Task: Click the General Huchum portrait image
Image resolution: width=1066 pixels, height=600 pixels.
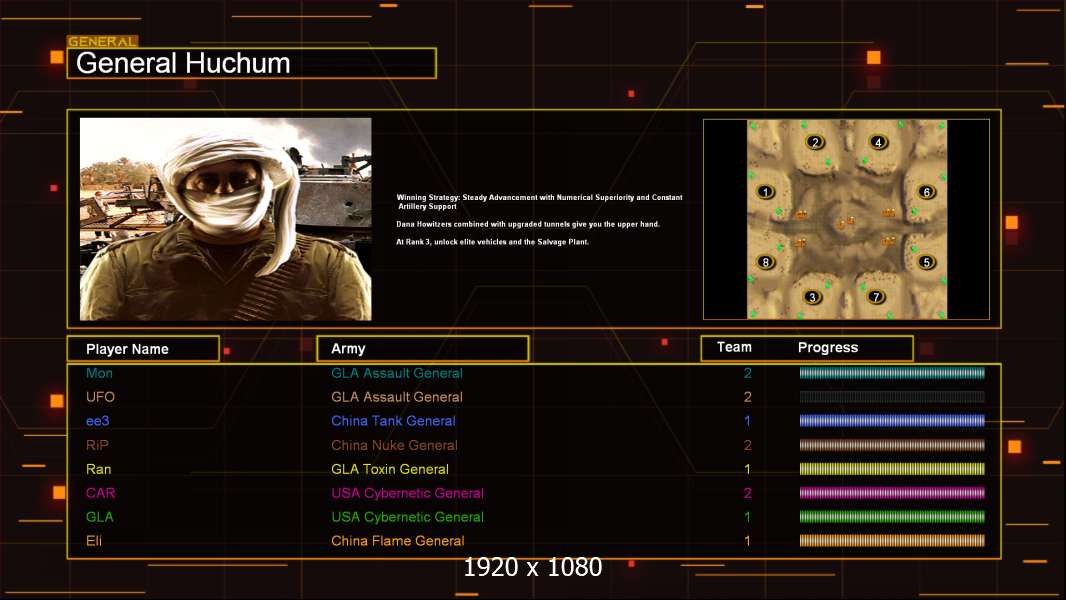Action: tap(226, 219)
